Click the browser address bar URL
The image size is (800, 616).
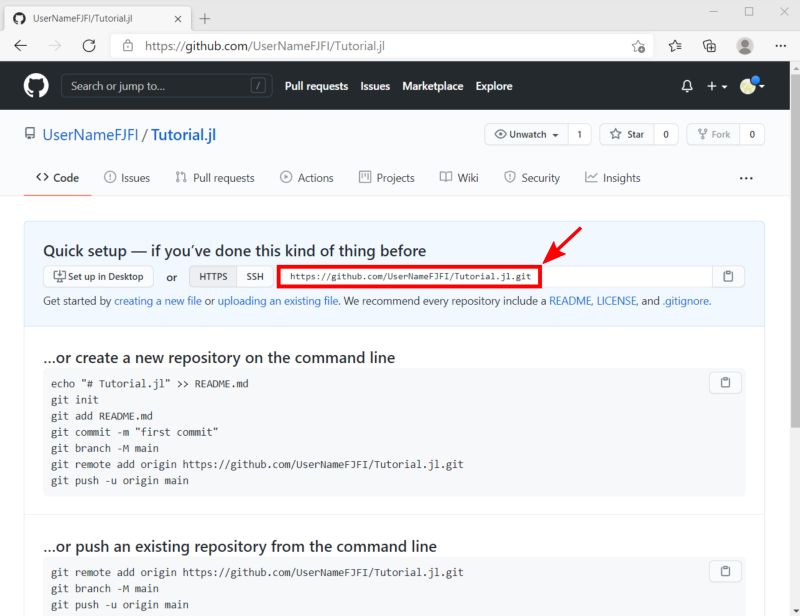click(x=265, y=46)
